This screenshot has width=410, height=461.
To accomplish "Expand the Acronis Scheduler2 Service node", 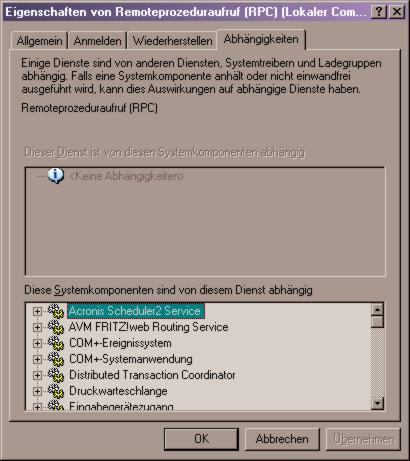I will click(x=37, y=311).
